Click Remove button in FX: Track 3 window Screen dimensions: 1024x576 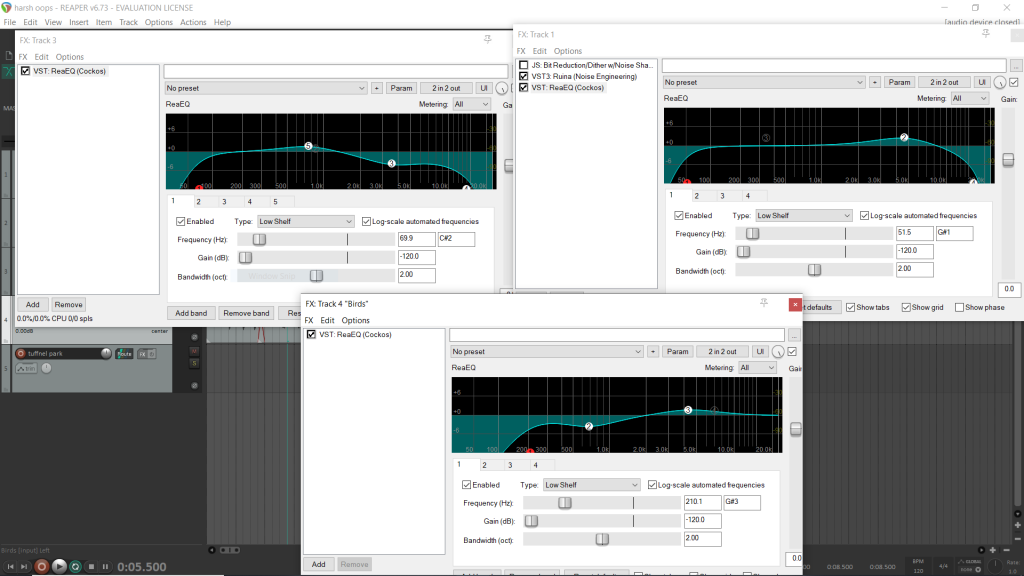pyautogui.click(x=69, y=304)
